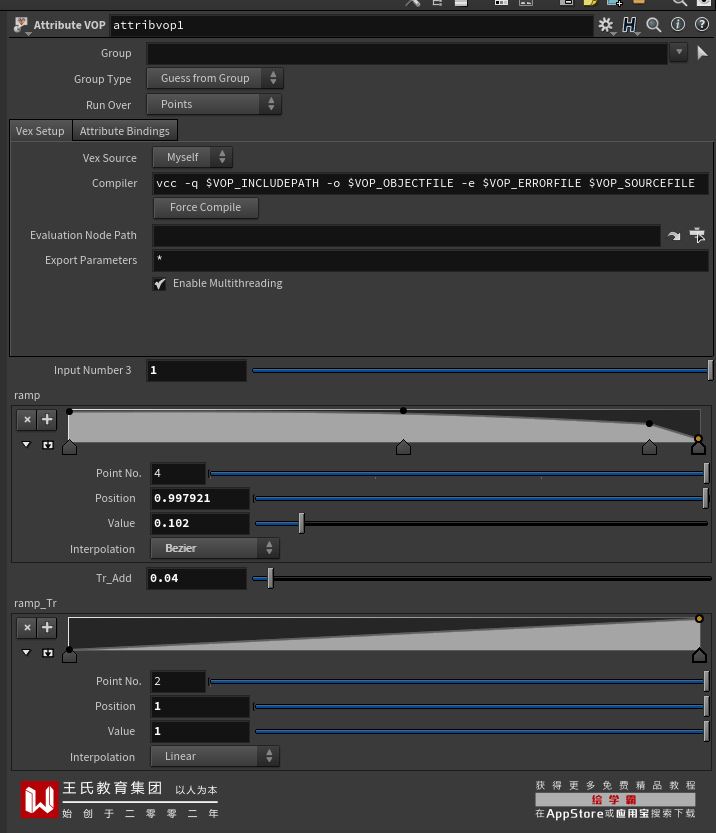Viewport: 716px width, 833px height.
Task: Select first ramp point marker
Action: (x=70, y=448)
